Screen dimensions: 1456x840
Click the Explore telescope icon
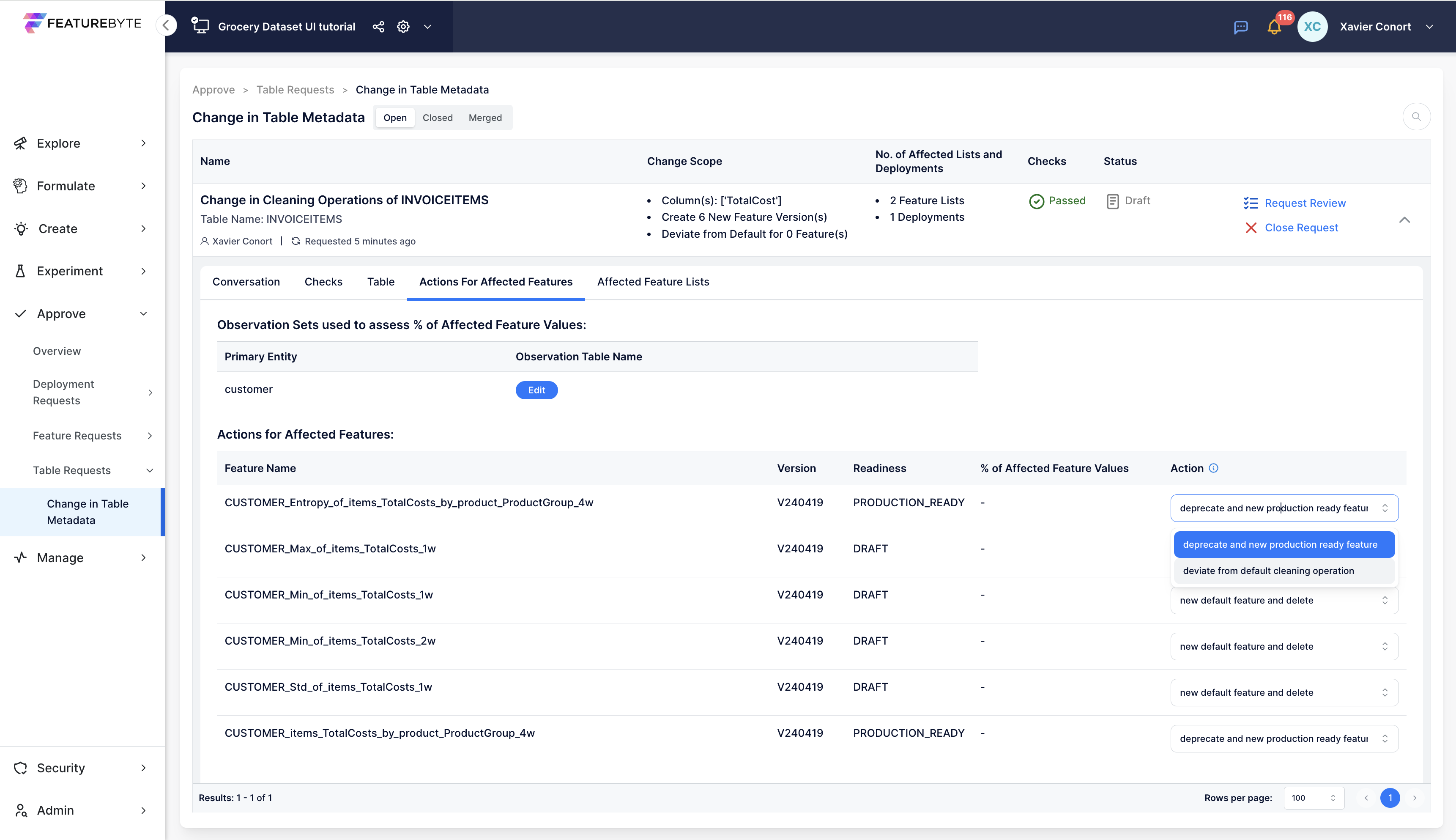tap(20, 143)
